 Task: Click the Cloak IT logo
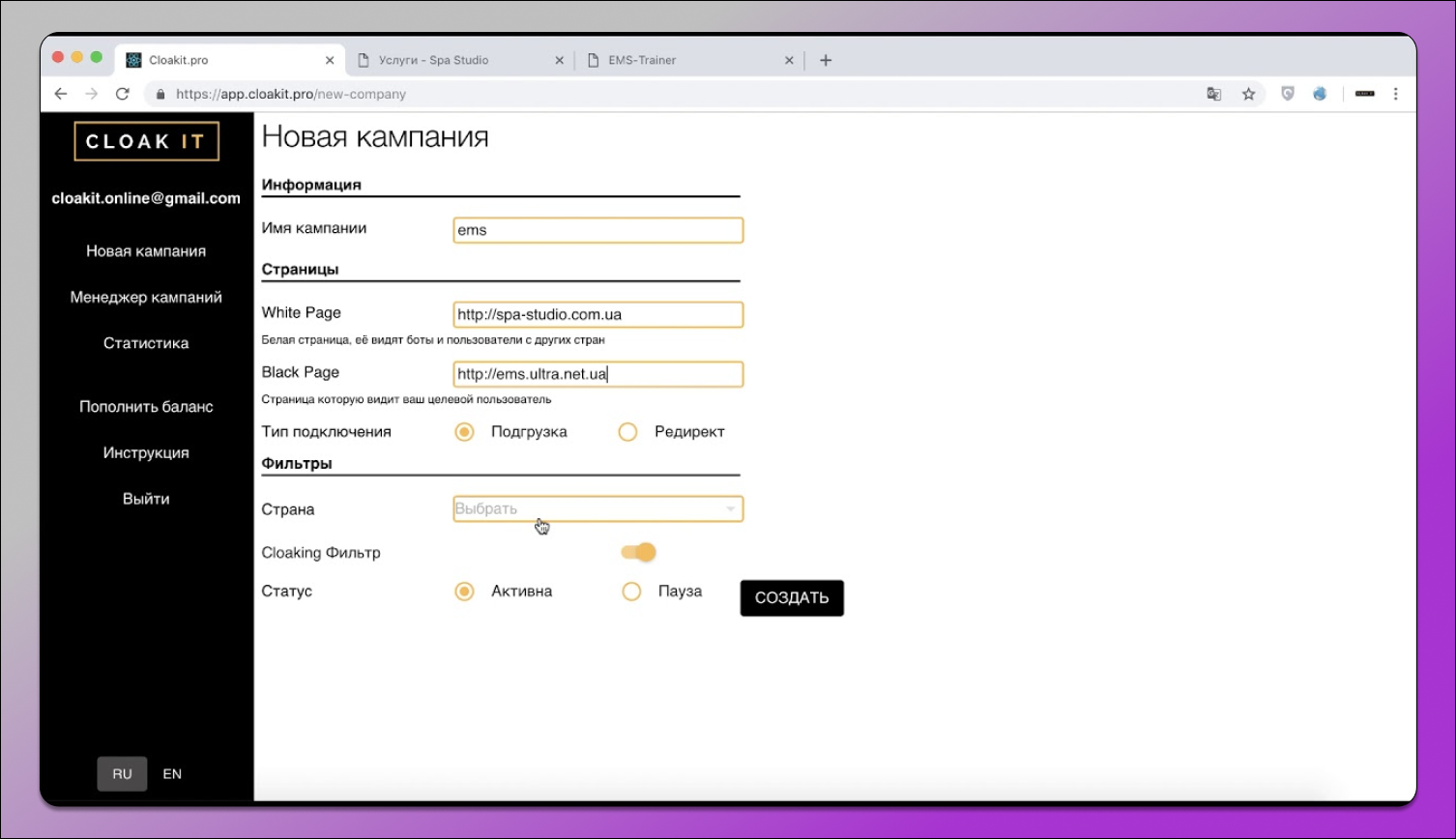[146, 141]
